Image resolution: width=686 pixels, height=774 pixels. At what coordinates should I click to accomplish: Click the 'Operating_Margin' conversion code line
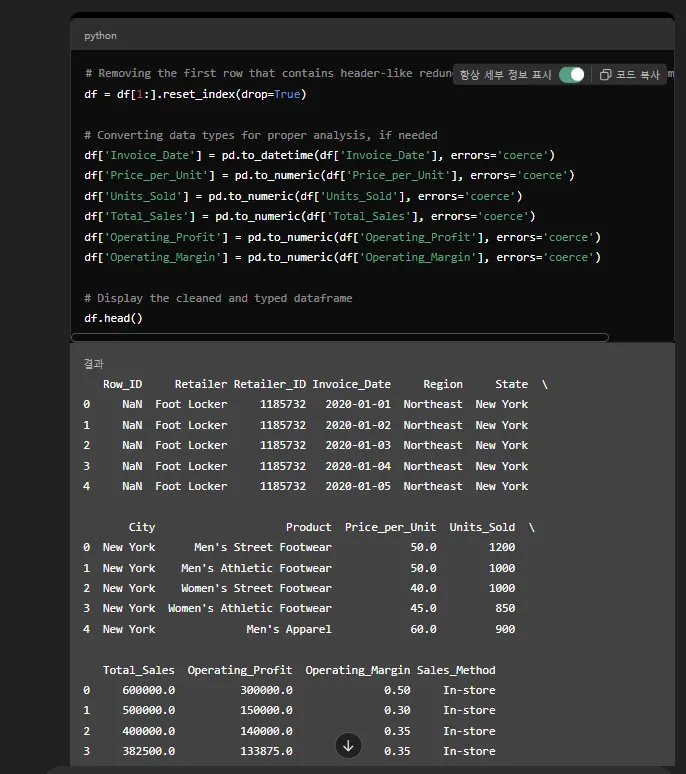tap(342, 257)
